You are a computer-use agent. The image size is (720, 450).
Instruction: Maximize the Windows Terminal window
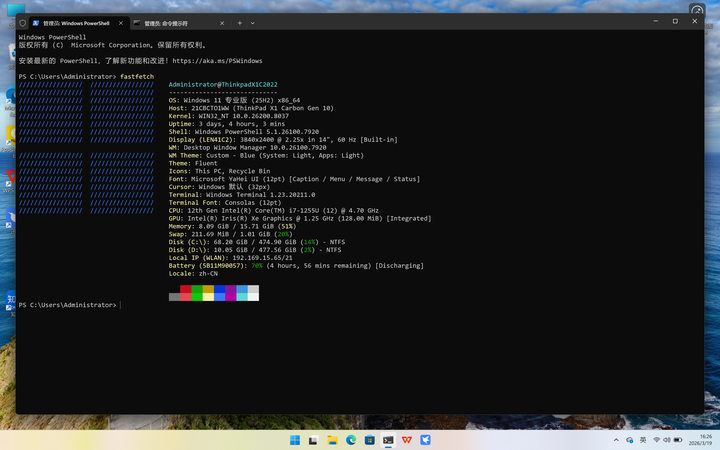pyautogui.click(x=675, y=21)
